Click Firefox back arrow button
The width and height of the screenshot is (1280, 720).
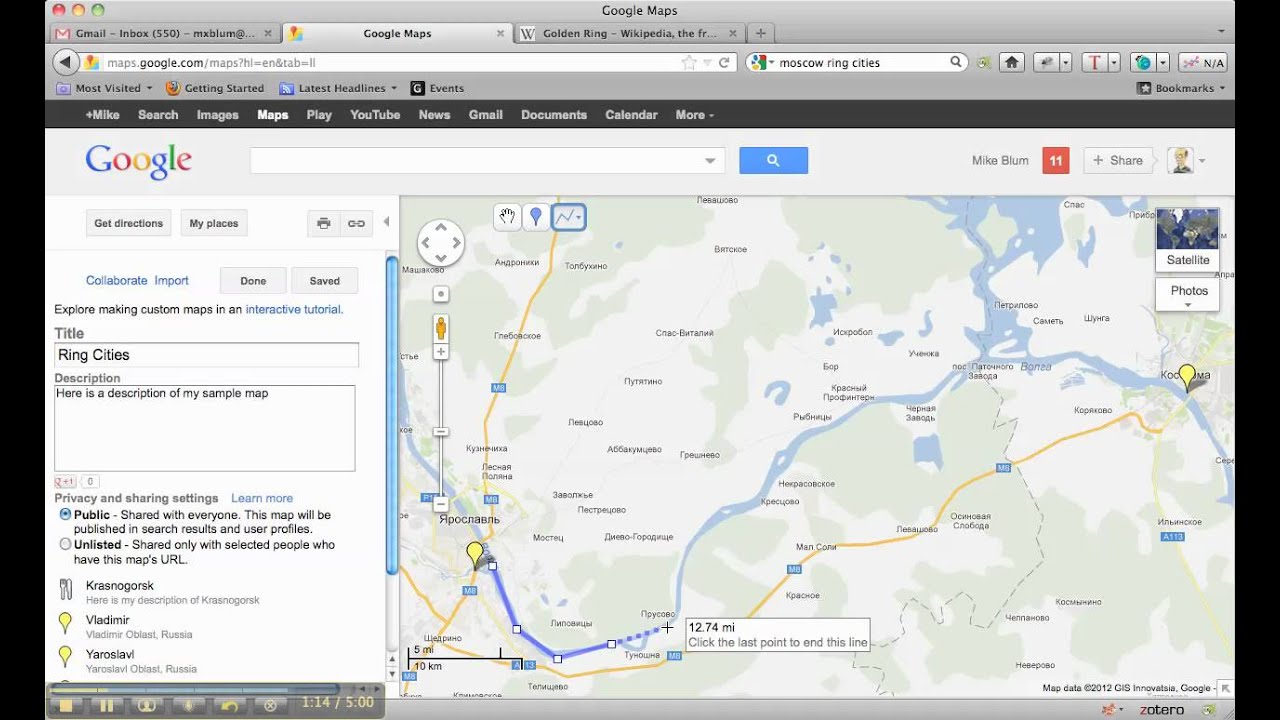[65, 62]
